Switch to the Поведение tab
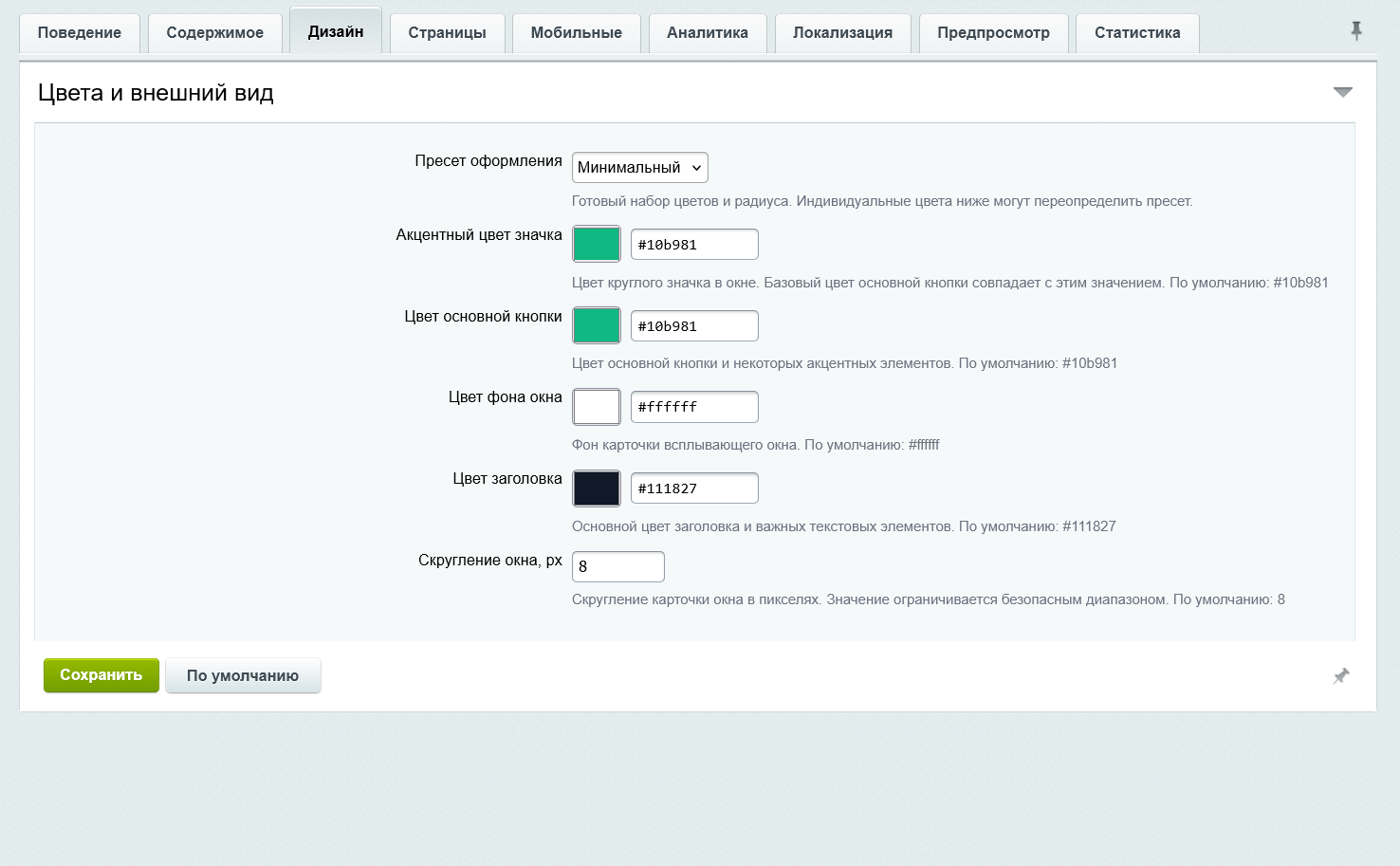Screen dimensions: 1400x866 (x=80, y=33)
